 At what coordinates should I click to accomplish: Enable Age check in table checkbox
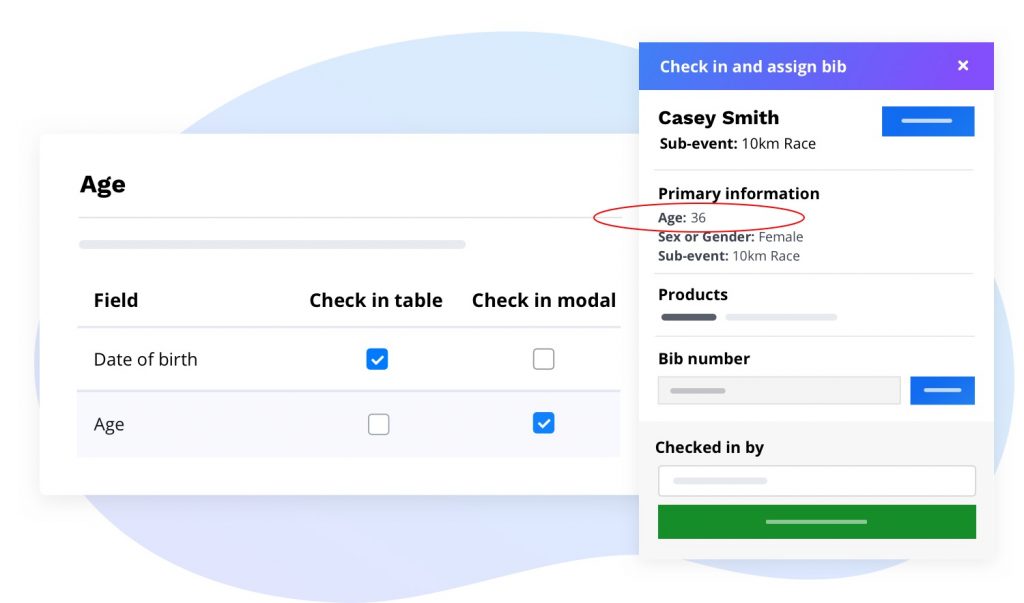click(378, 424)
